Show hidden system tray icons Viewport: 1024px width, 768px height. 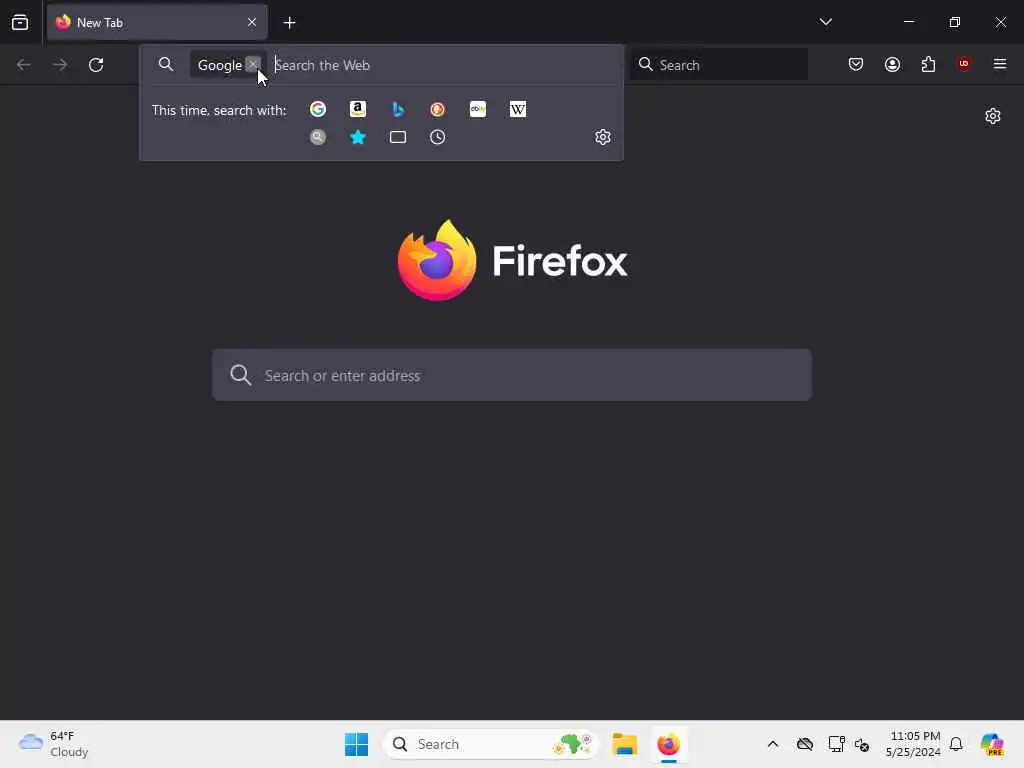pos(773,744)
